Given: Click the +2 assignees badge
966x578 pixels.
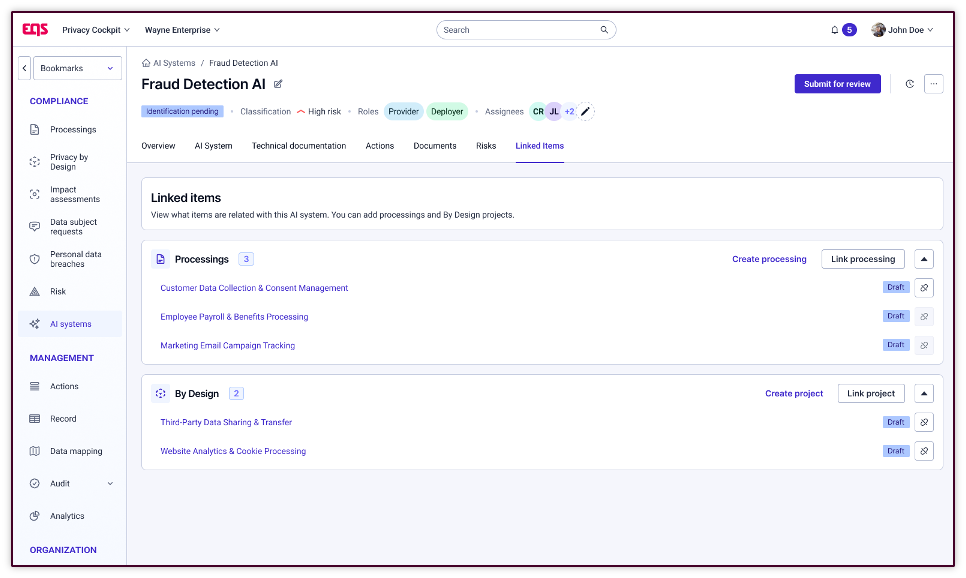Looking at the screenshot, I should coord(570,112).
